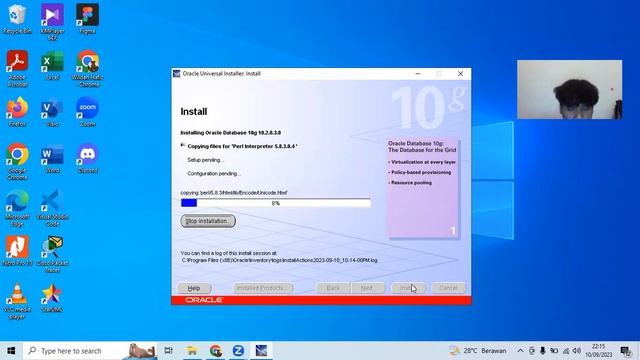Show hidden system tray icons
The width and height of the screenshot is (640, 360).
click(520, 351)
